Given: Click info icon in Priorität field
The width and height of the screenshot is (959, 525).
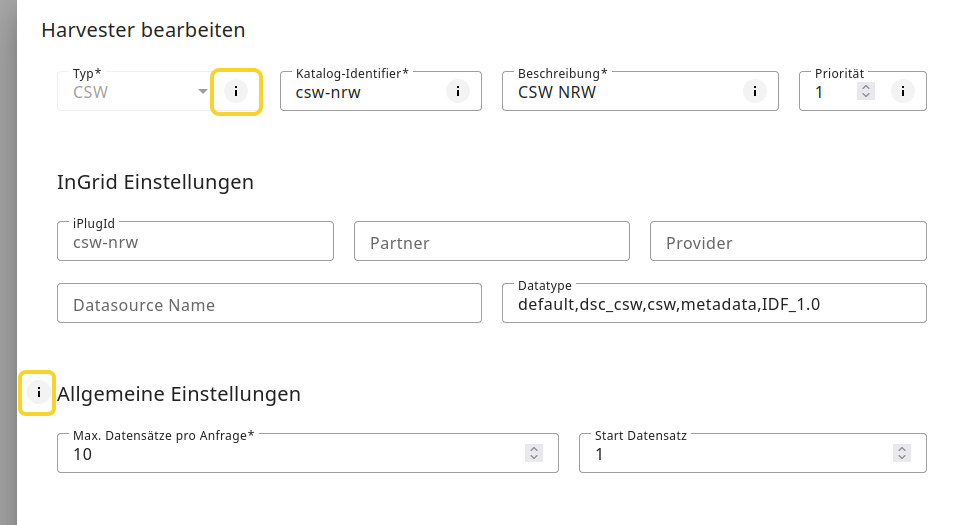Looking at the screenshot, I should pyautogui.click(x=902, y=92).
